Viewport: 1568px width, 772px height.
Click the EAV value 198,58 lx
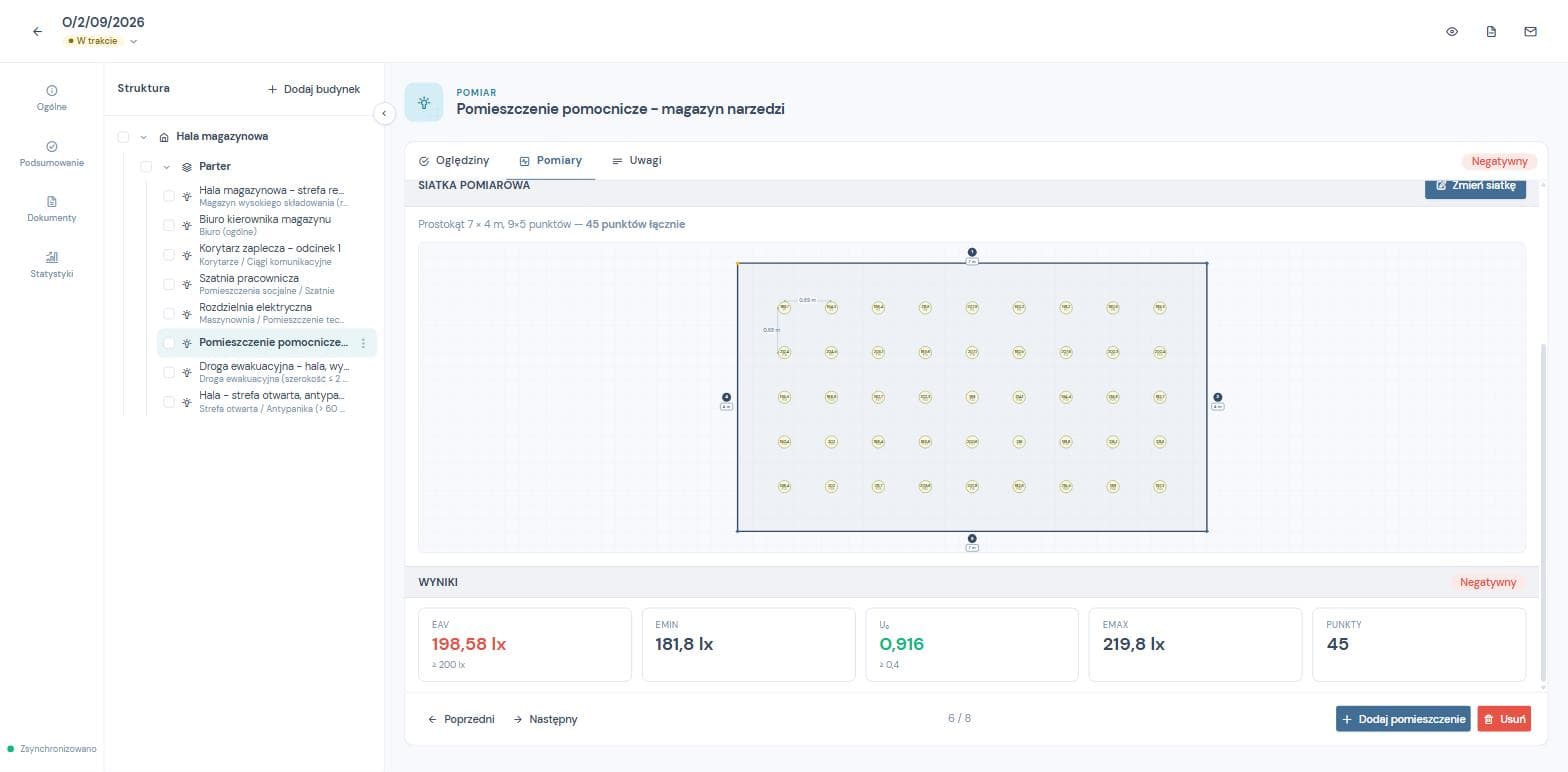pos(469,644)
